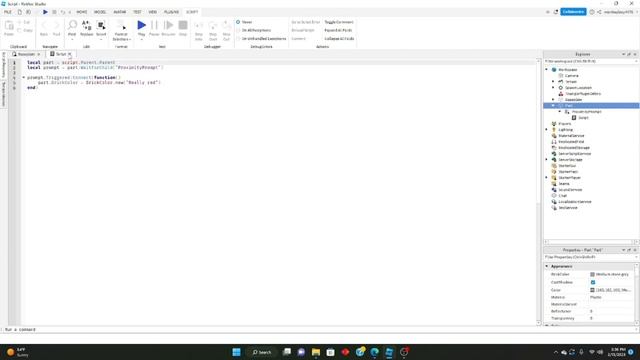Select the Terrain item in Explorer
This screenshot has height=360, width=640.
click(x=571, y=82)
